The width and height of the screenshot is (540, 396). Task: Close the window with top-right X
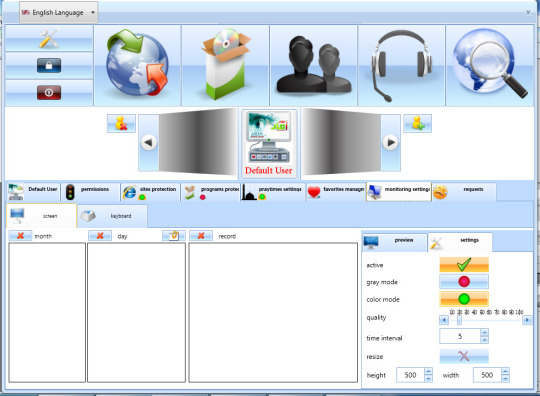(x=528, y=13)
